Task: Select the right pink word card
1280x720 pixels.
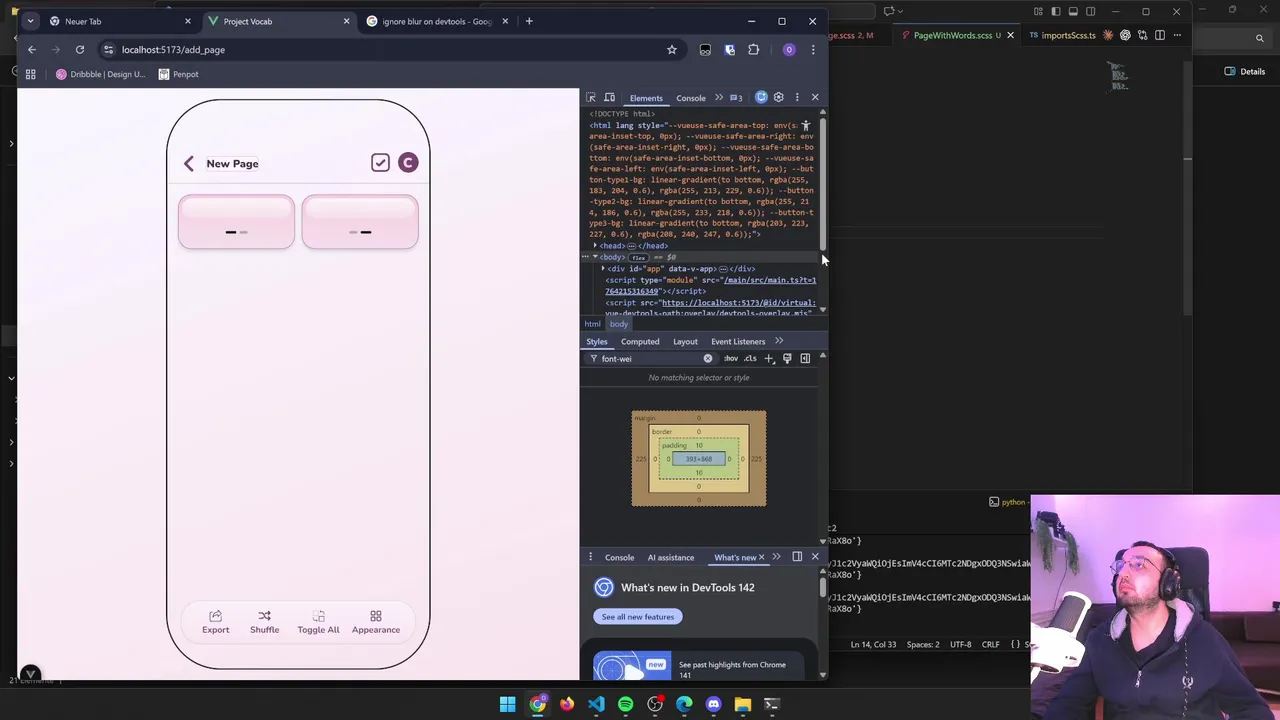Action: pos(360,222)
